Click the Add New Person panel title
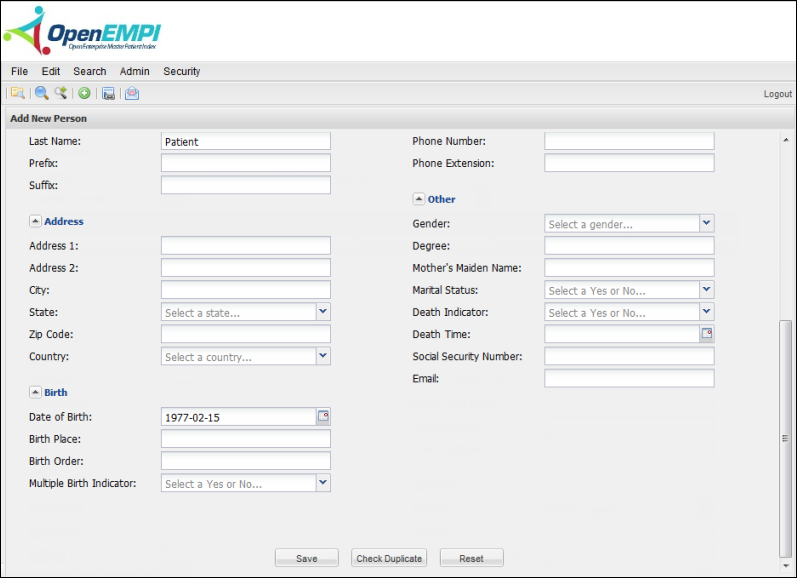Viewport: 797px width, 578px height. point(48,118)
